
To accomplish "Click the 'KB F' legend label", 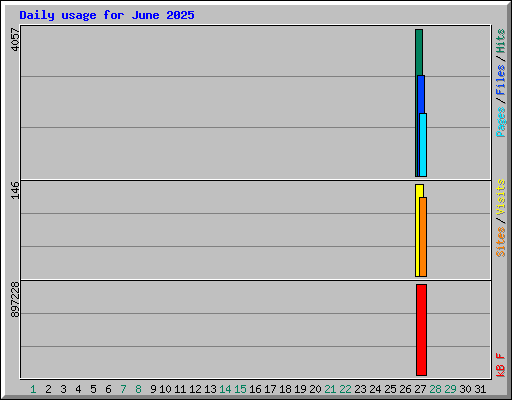I will point(501,365).
